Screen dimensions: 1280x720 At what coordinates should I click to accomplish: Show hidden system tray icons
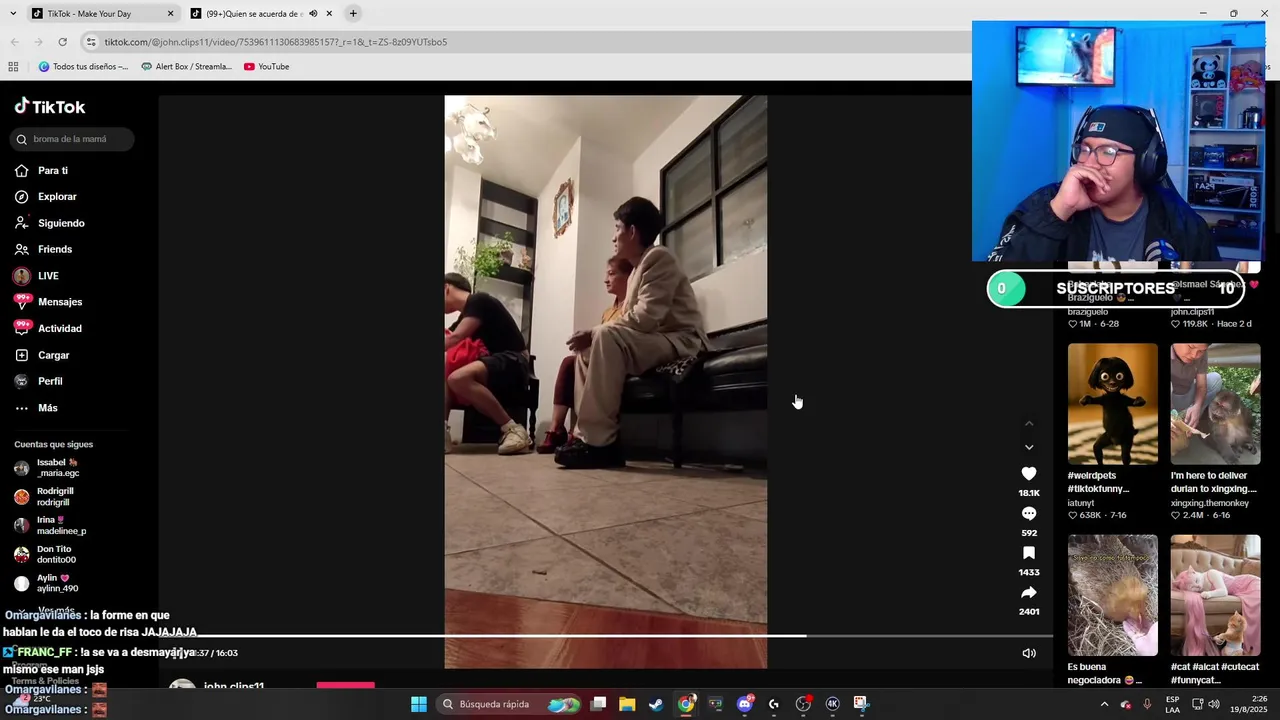click(x=1104, y=704)
